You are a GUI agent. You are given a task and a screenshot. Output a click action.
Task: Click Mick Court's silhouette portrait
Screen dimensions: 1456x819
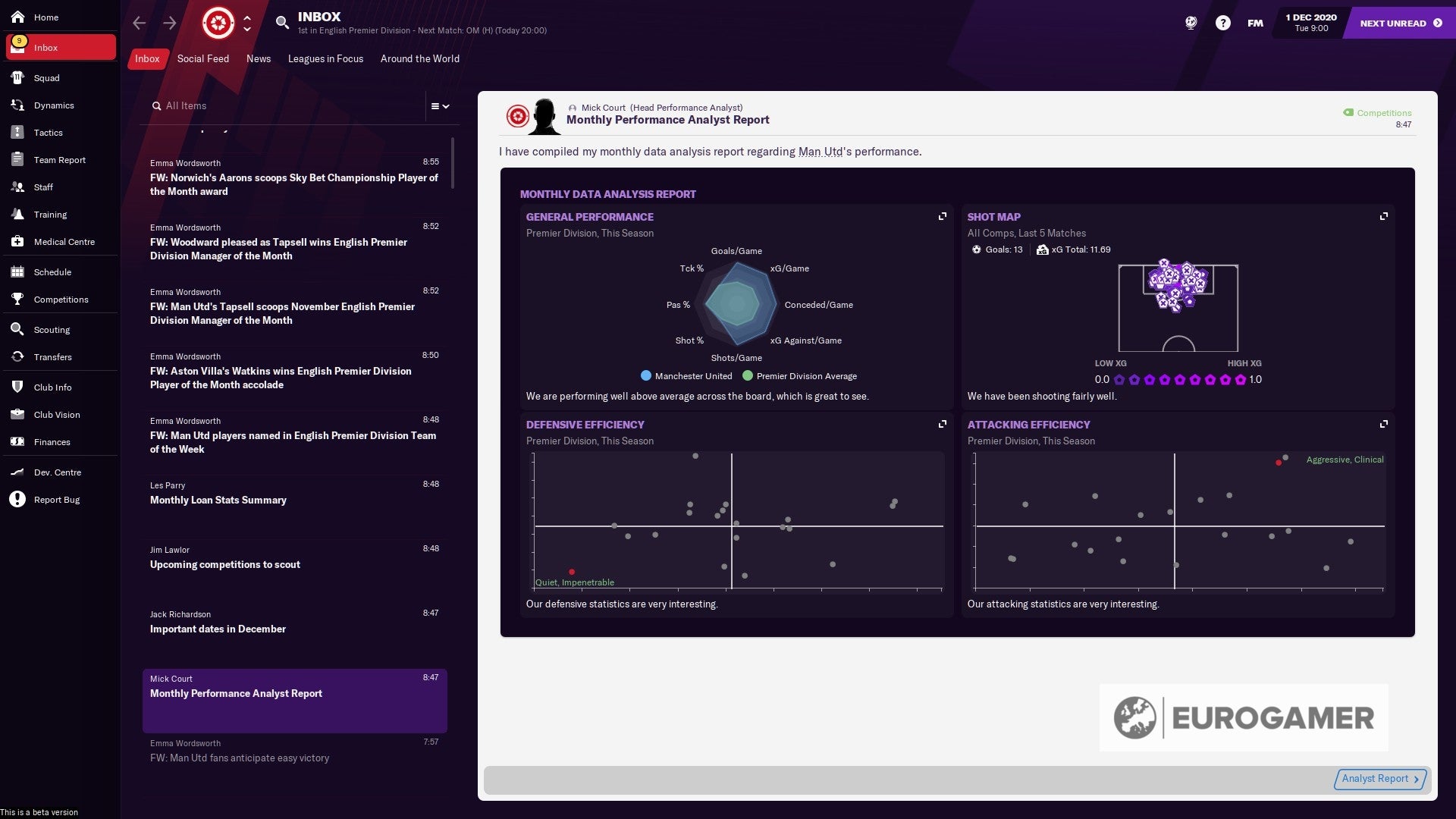(x=544, y=117)
